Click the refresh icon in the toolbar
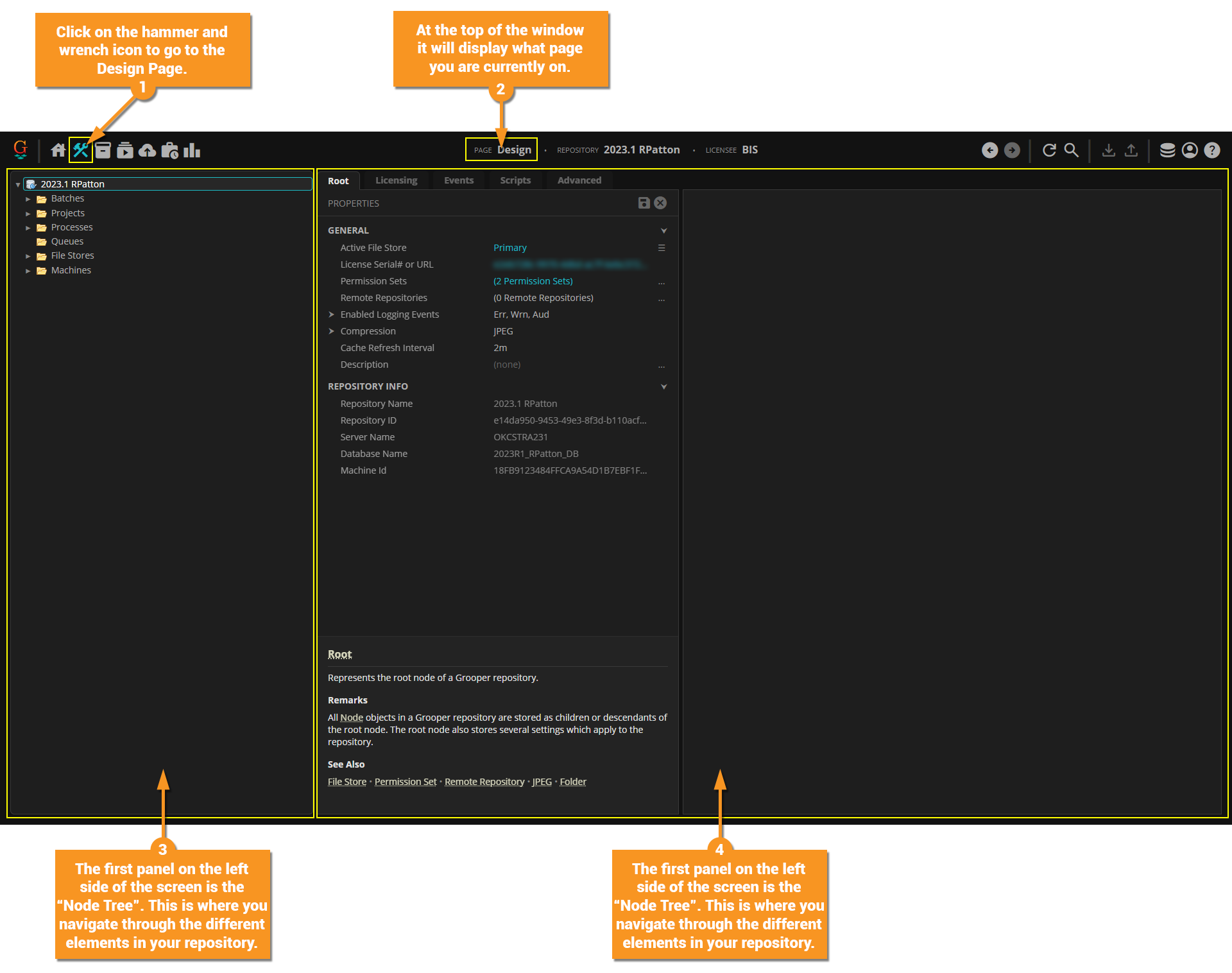 (1049, 150)
